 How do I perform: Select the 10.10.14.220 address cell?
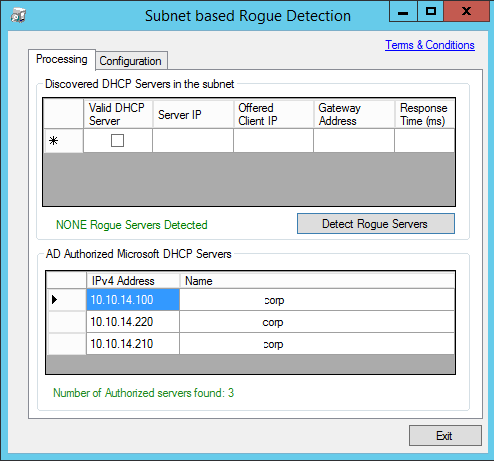(x=133, y=322)
